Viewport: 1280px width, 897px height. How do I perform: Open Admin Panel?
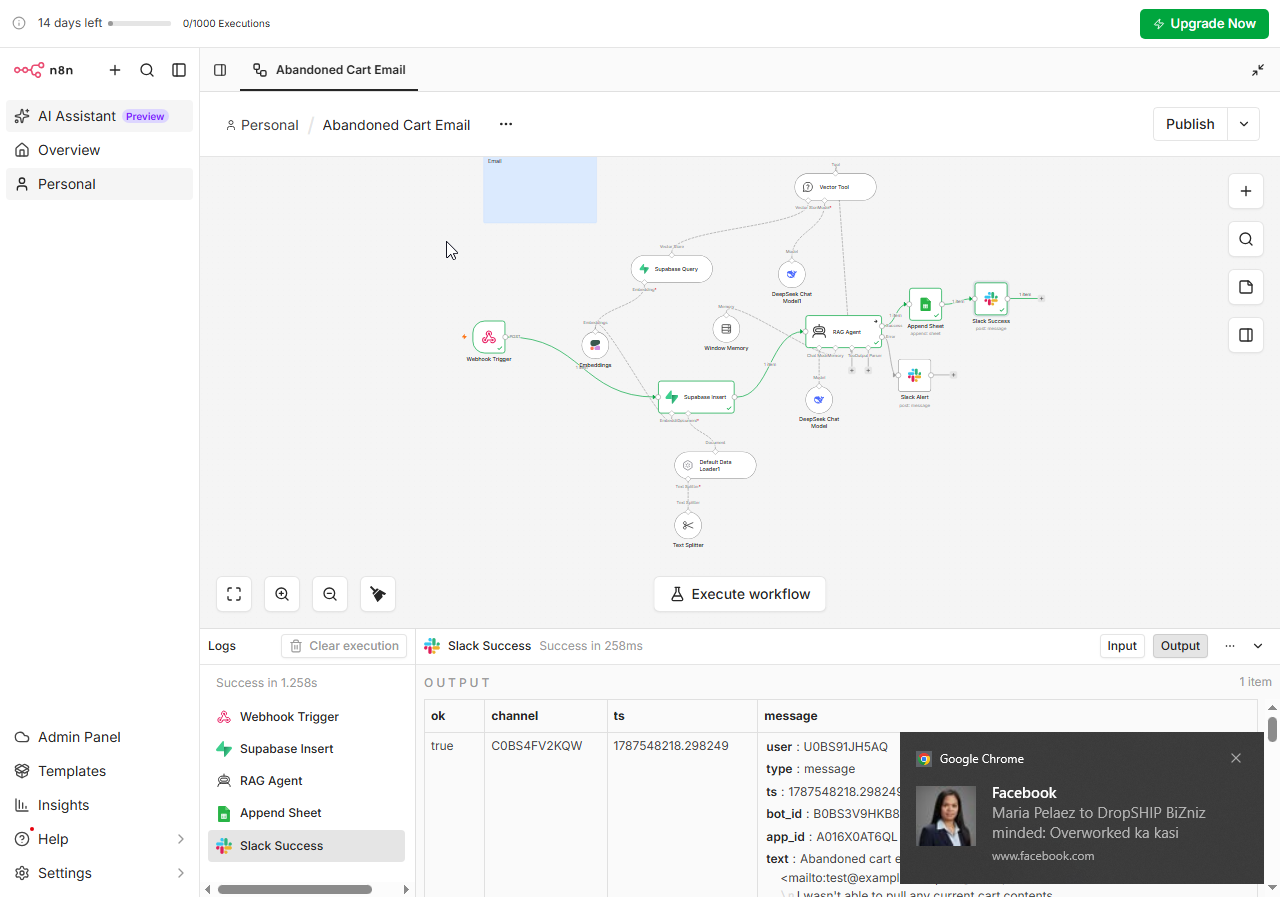(99, 737)
